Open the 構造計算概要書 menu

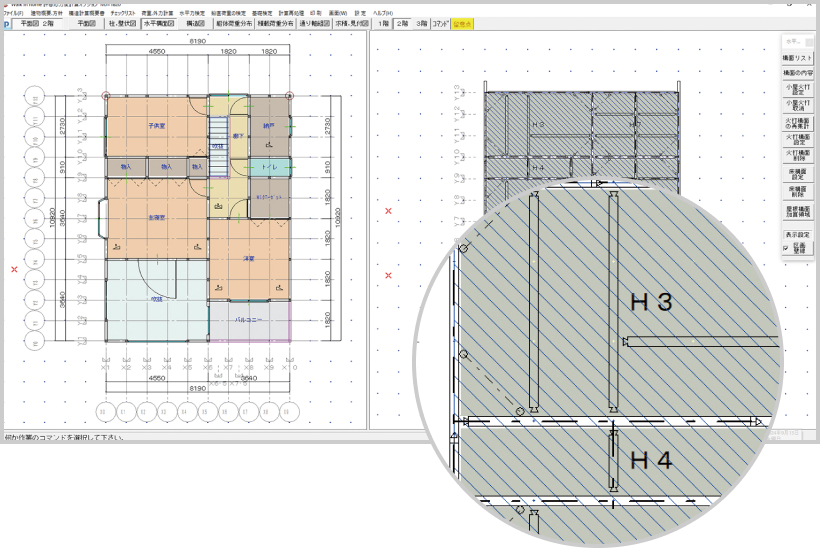[x=86, y=13]
